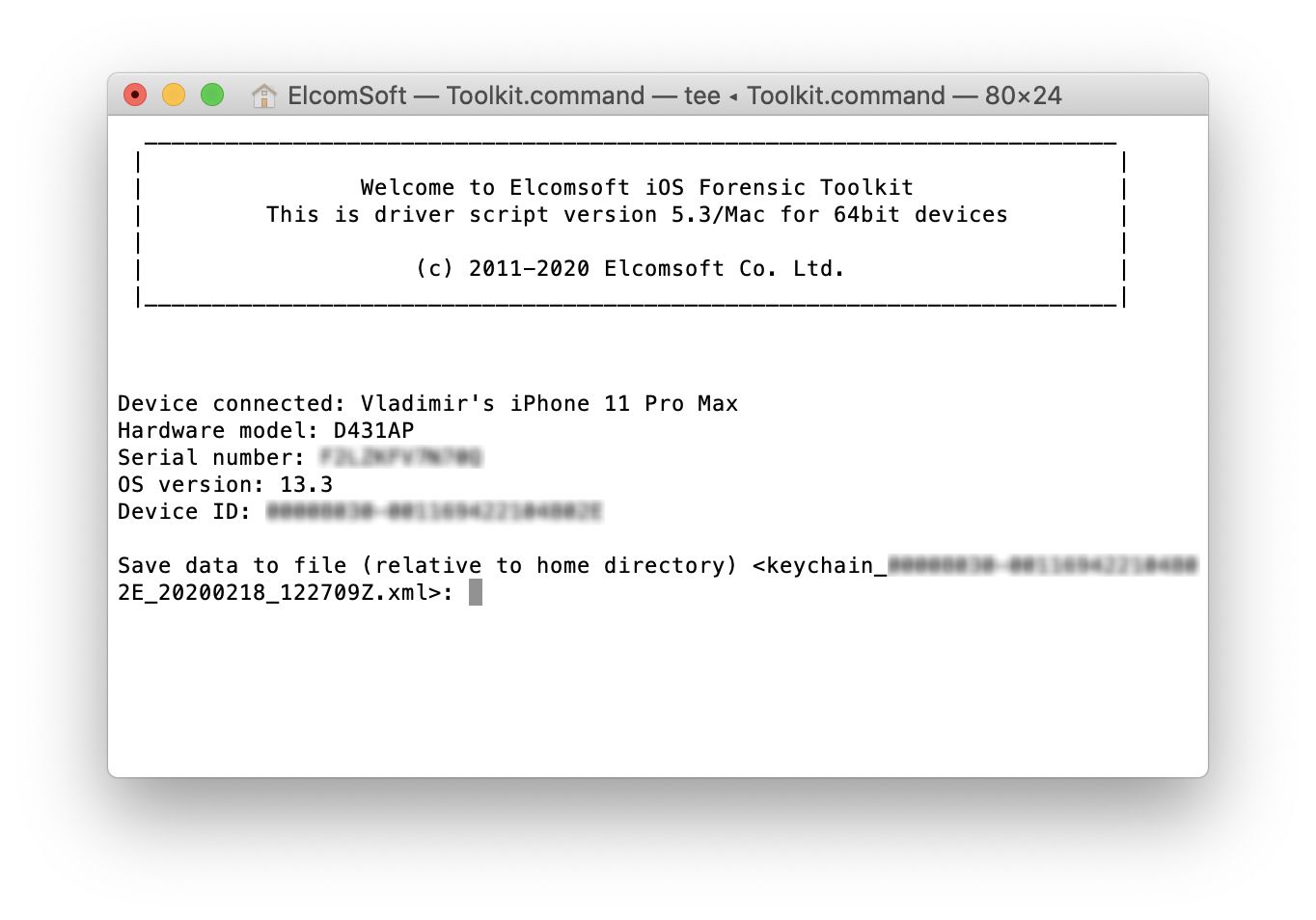
Task: Click the Hardware model D431AP text
Action: coord(265,430)
